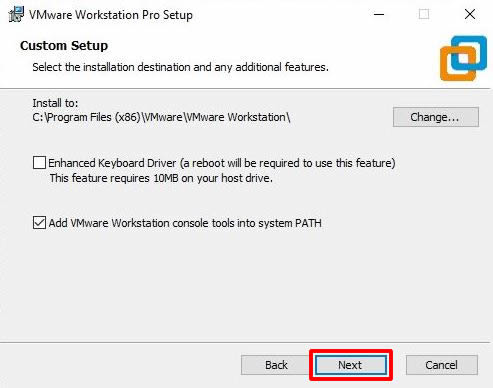Enable the Enhanced Keyboard Driver checkbox
The image size is (493, 388).
(39, 163)
